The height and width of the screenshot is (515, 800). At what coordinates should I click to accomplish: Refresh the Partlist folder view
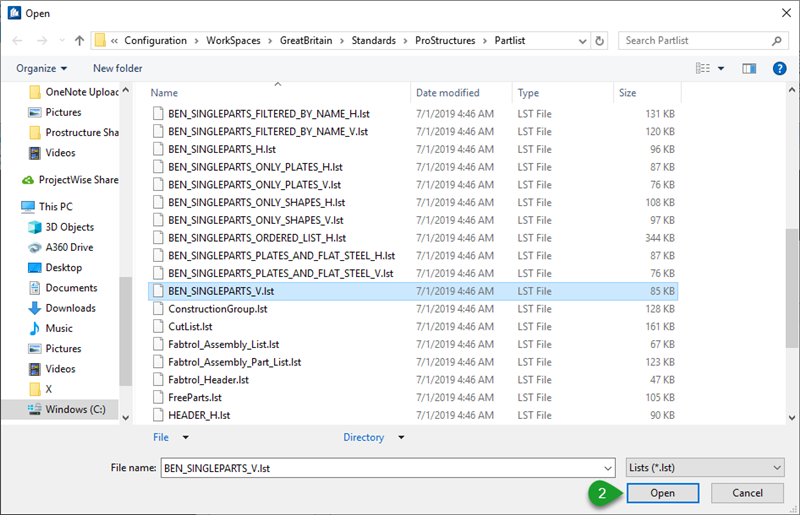point(600,41)
